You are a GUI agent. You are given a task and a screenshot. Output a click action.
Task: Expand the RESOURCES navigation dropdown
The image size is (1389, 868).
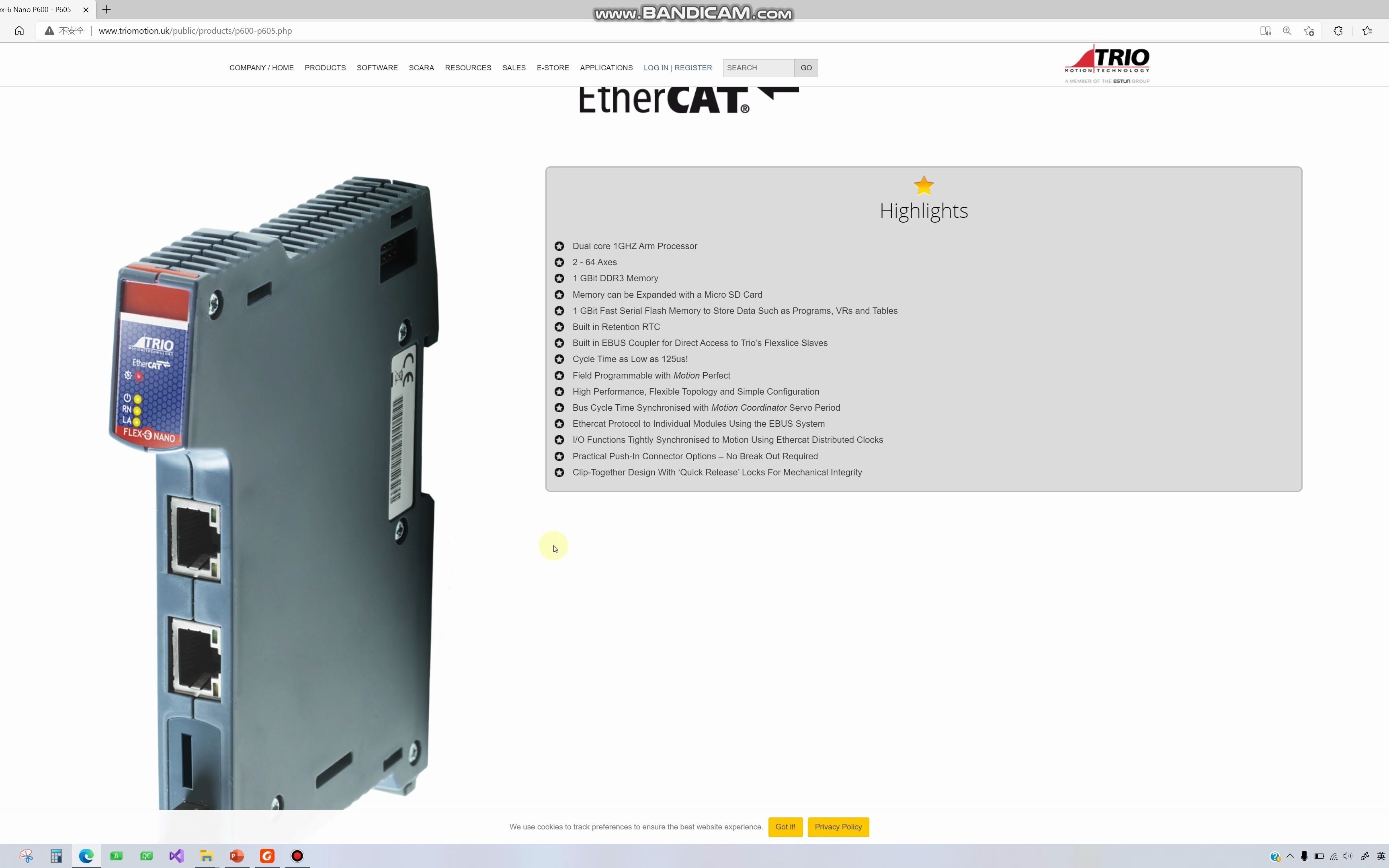click(x=468, y=67)
